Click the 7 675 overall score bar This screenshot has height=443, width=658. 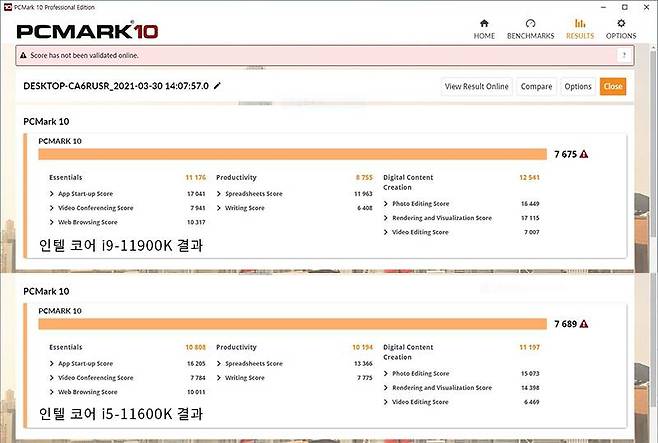[x=292, y=154]
